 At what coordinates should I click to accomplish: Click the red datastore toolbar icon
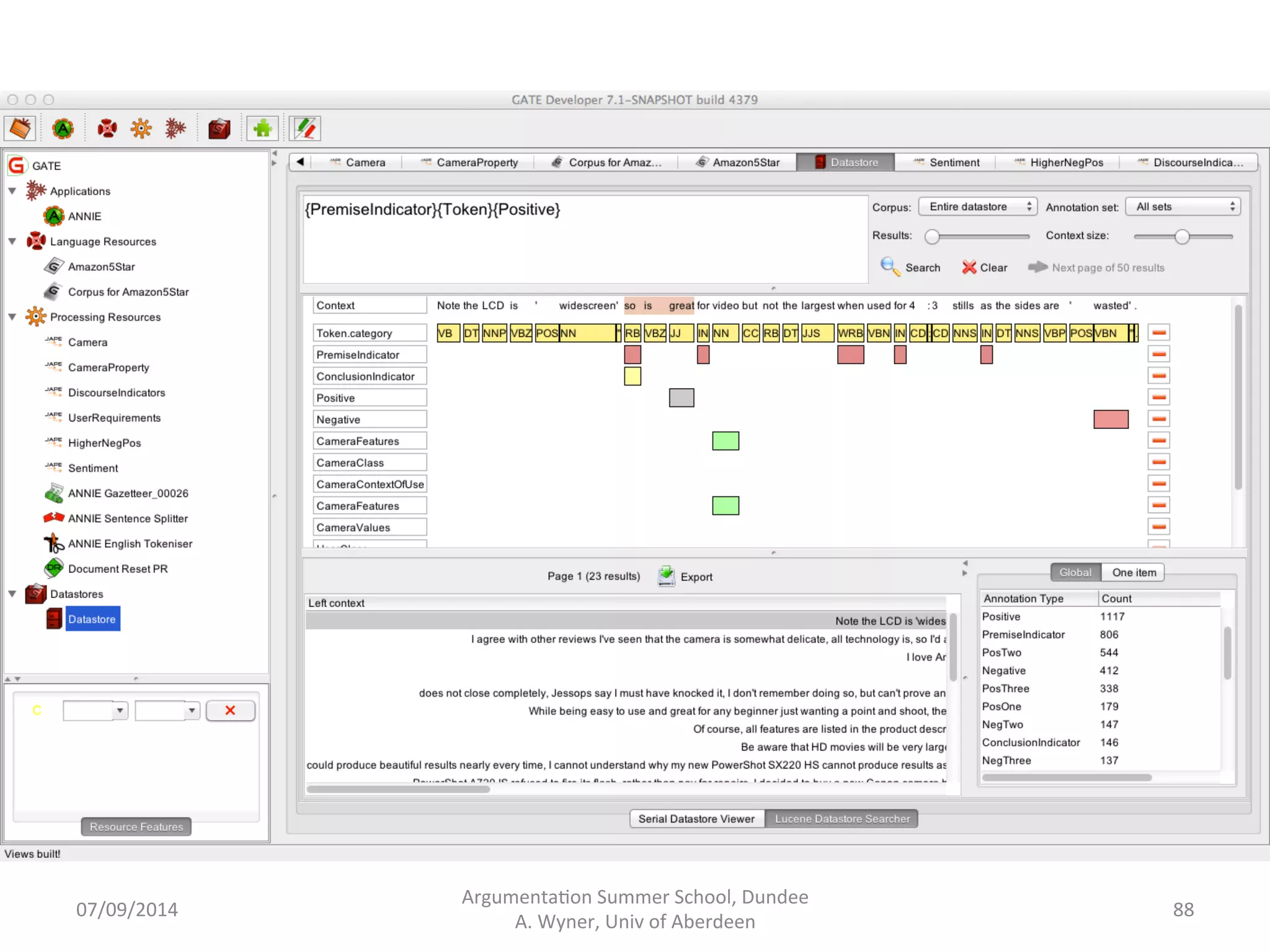click(x=219, y=129)
